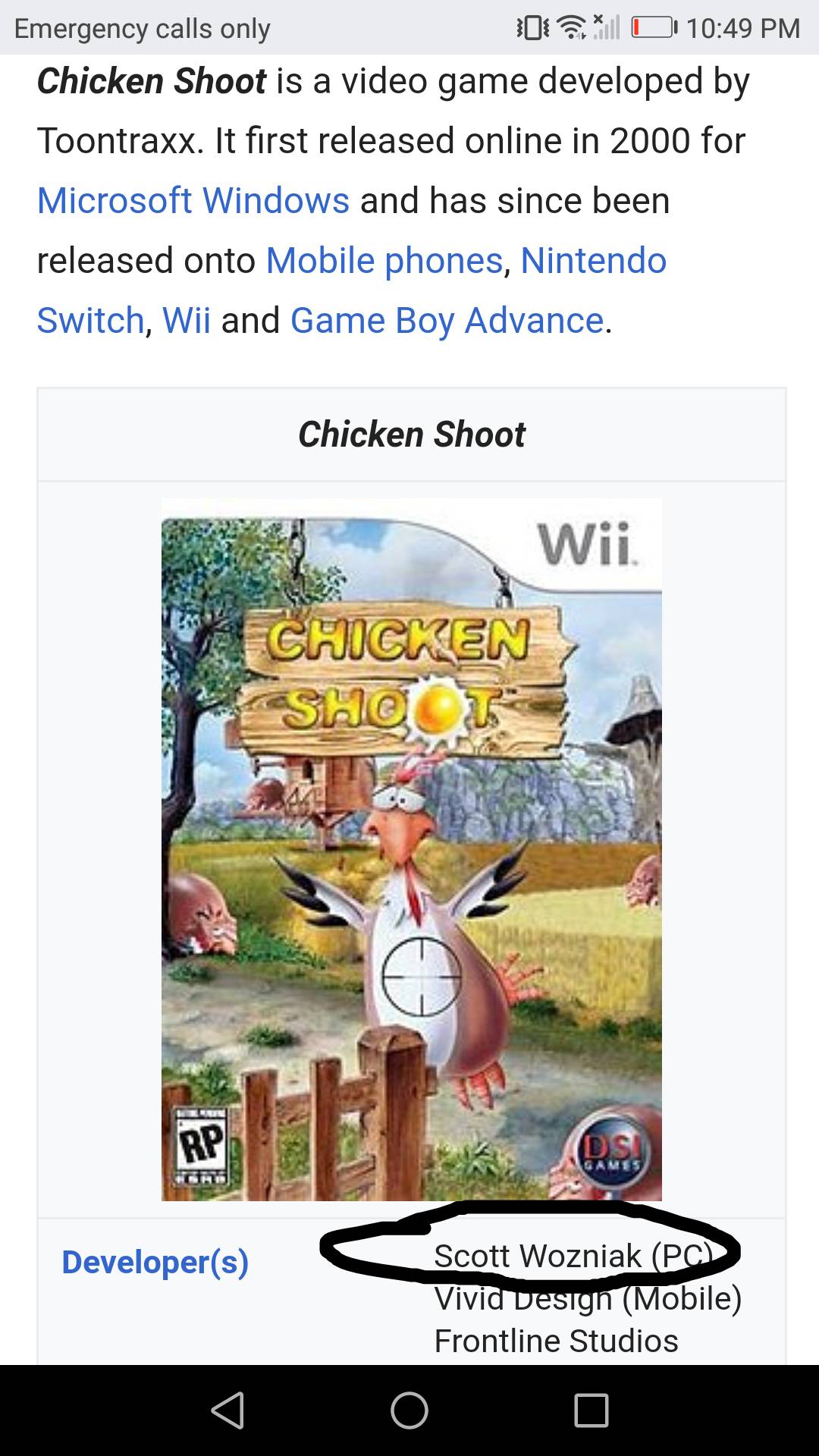Open the Microsoft Windows link
The height and width of the screenshot is (1456, 819).
[x=193, y=201]
